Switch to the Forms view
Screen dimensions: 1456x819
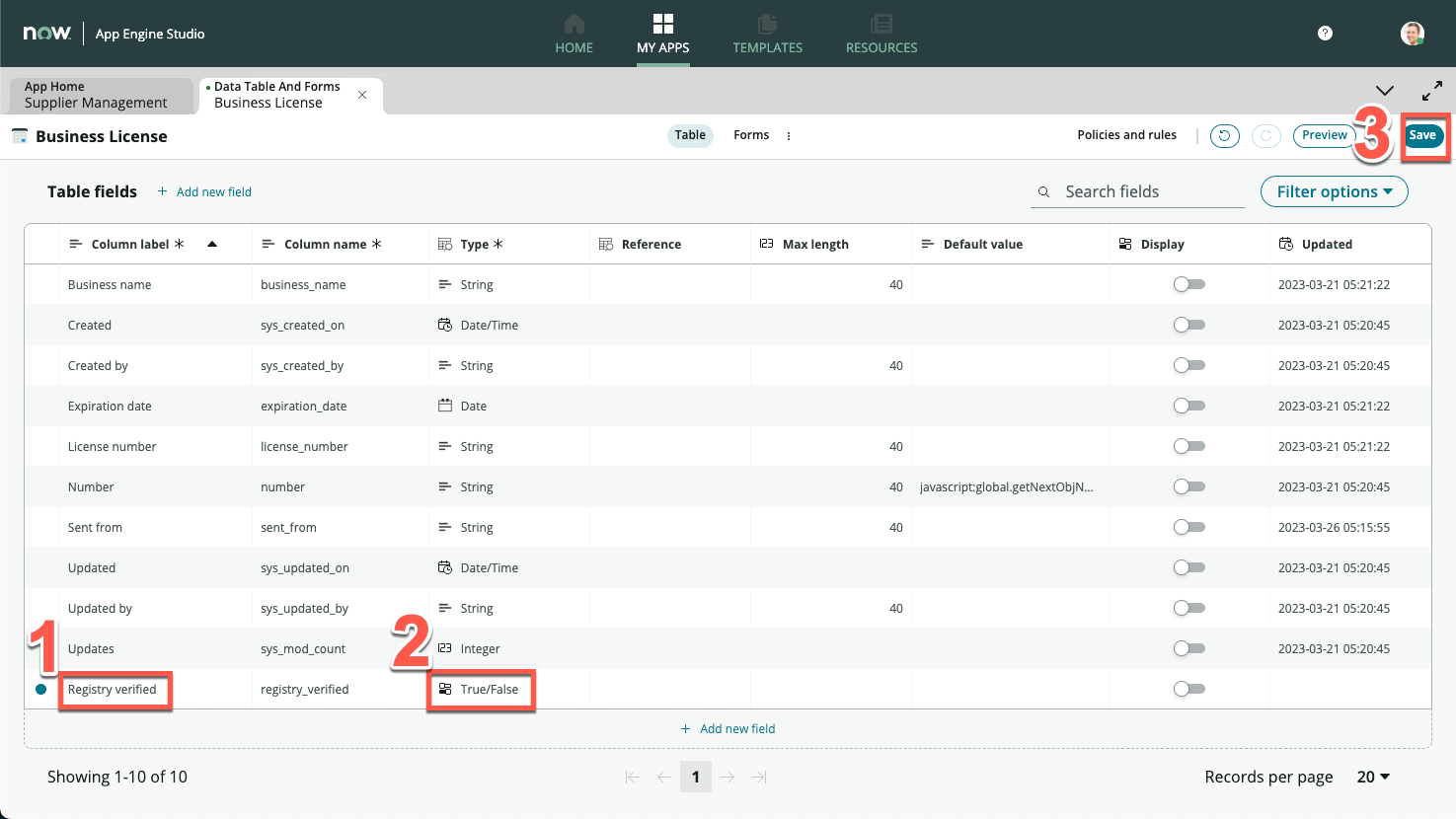(750, 135)
